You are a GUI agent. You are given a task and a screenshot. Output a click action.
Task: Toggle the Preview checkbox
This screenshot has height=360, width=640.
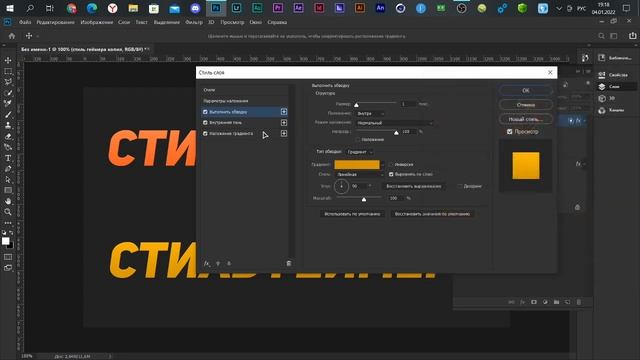[x=509, y=132]
